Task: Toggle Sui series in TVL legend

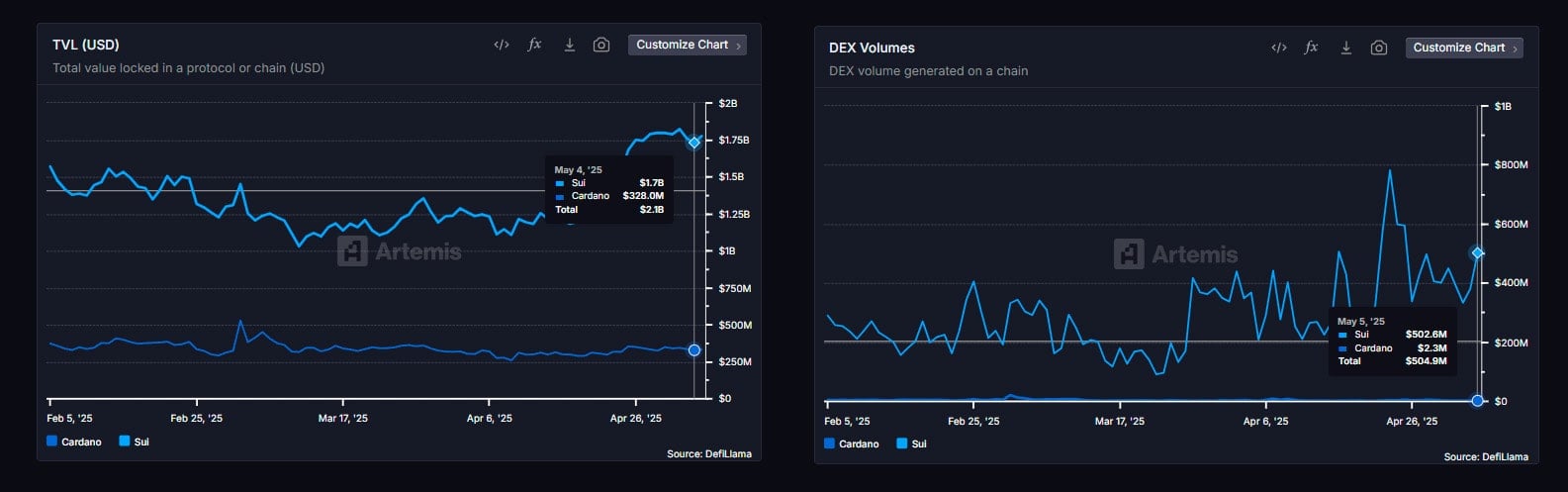Action: click(x=134, y=442)
